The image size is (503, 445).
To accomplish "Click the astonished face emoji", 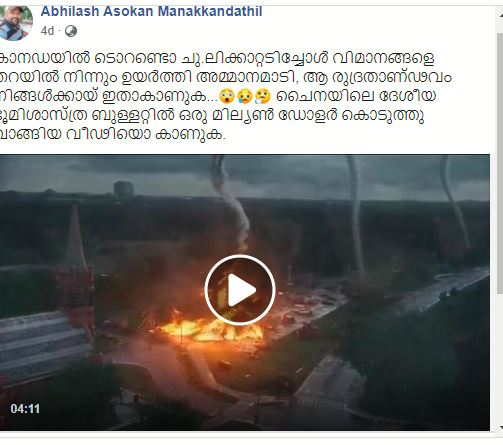I will [227, 96].
